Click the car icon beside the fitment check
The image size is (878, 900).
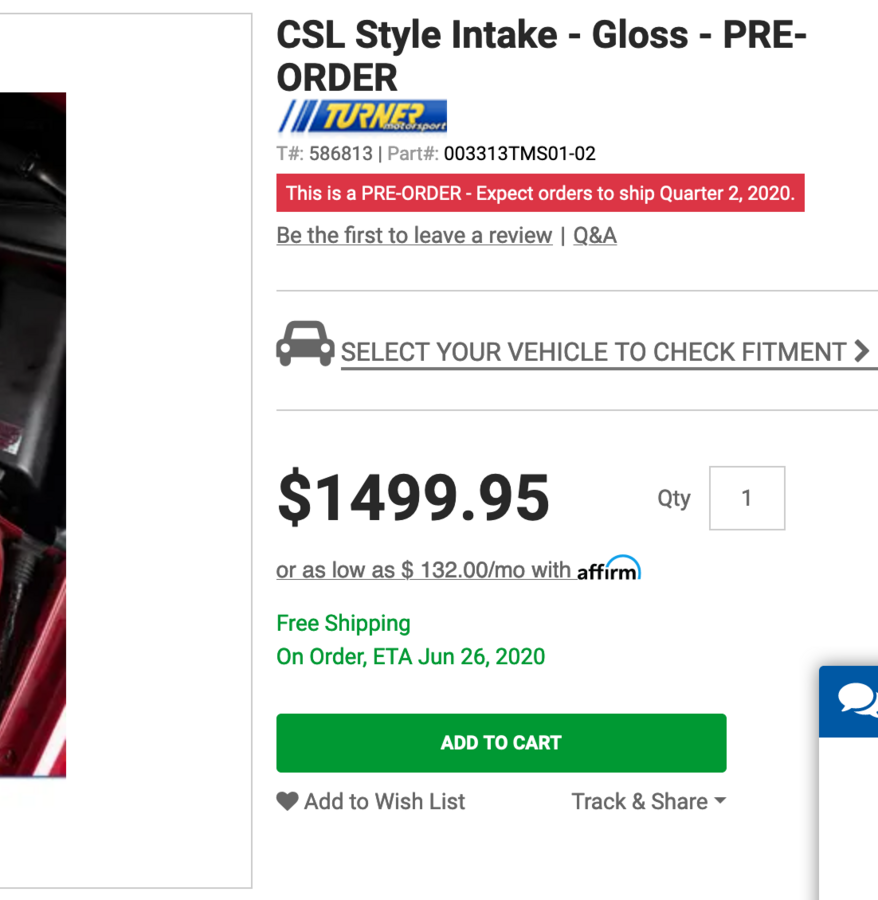tap(305, 344)
